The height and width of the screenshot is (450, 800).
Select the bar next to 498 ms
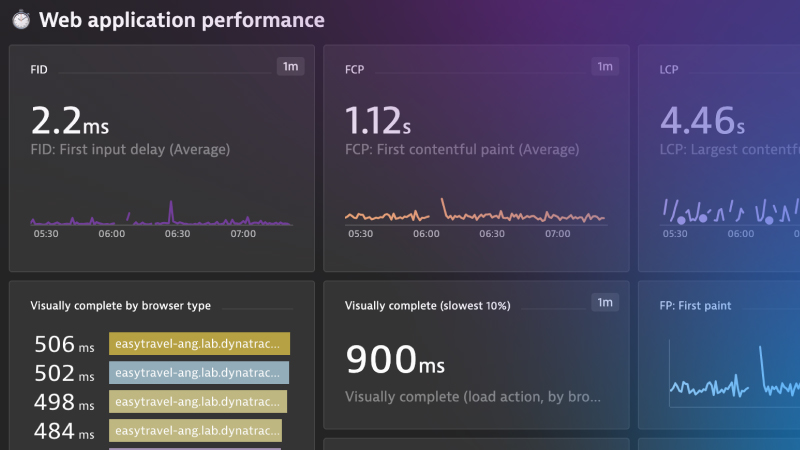[197, 402]
